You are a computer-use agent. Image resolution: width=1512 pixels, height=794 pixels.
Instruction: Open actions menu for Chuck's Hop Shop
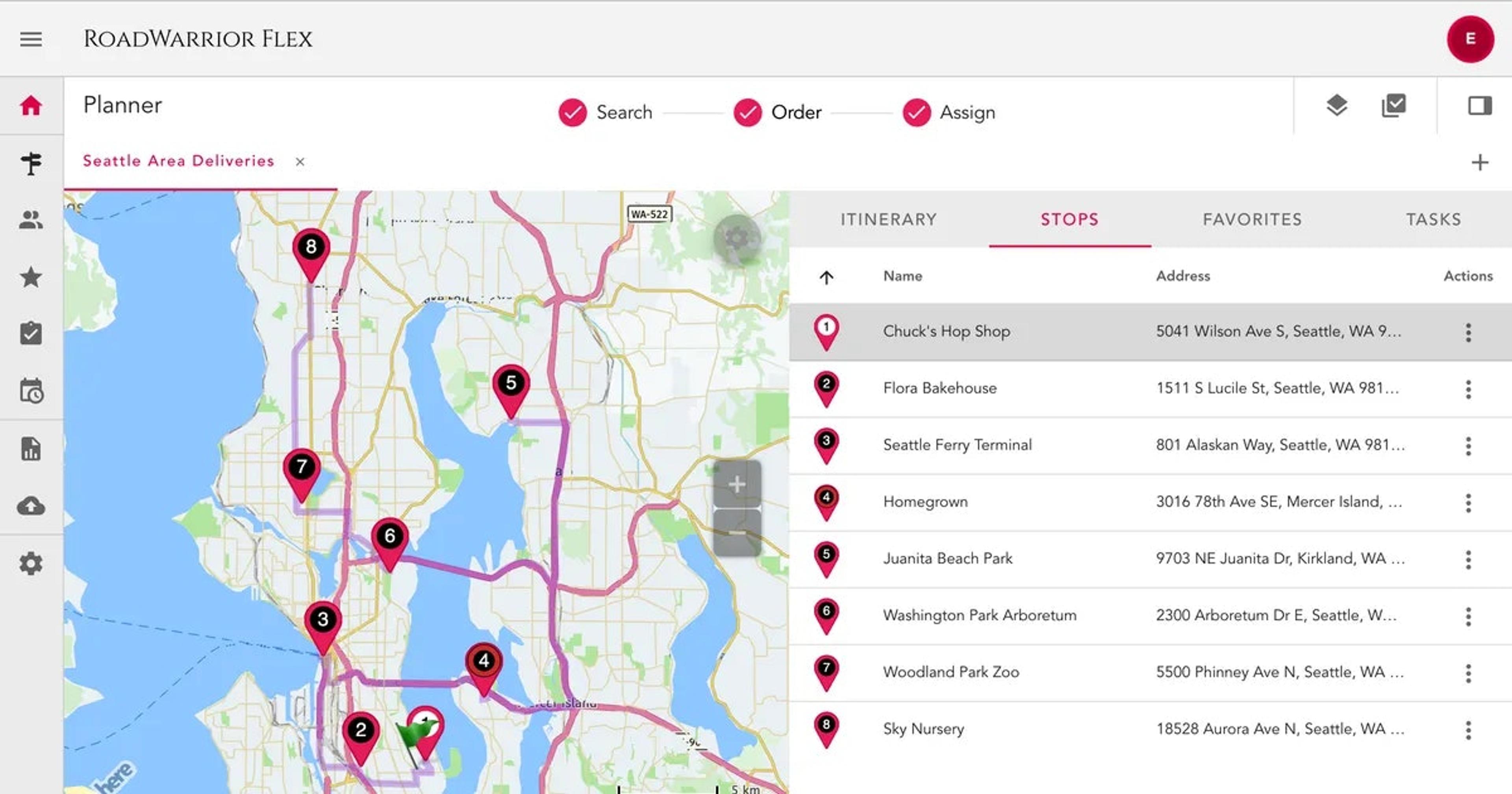(1468, 332)
